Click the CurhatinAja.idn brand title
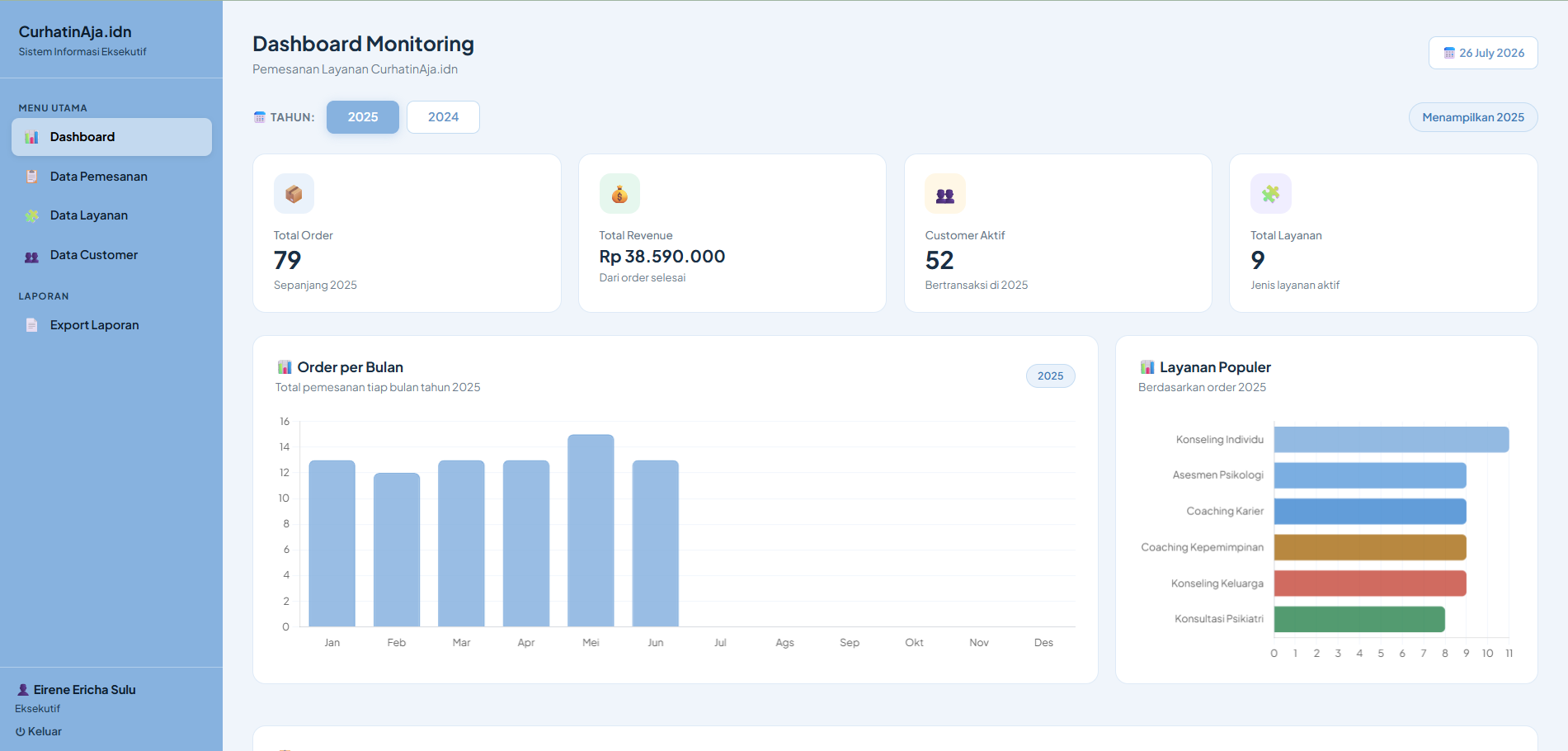Viewport: 1568px width, 751px height. [75, 32]
